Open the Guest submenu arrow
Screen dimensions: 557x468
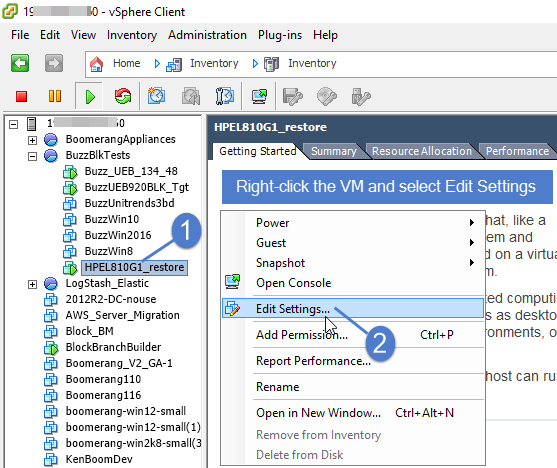pyautogui.click(x=471, y=243)
